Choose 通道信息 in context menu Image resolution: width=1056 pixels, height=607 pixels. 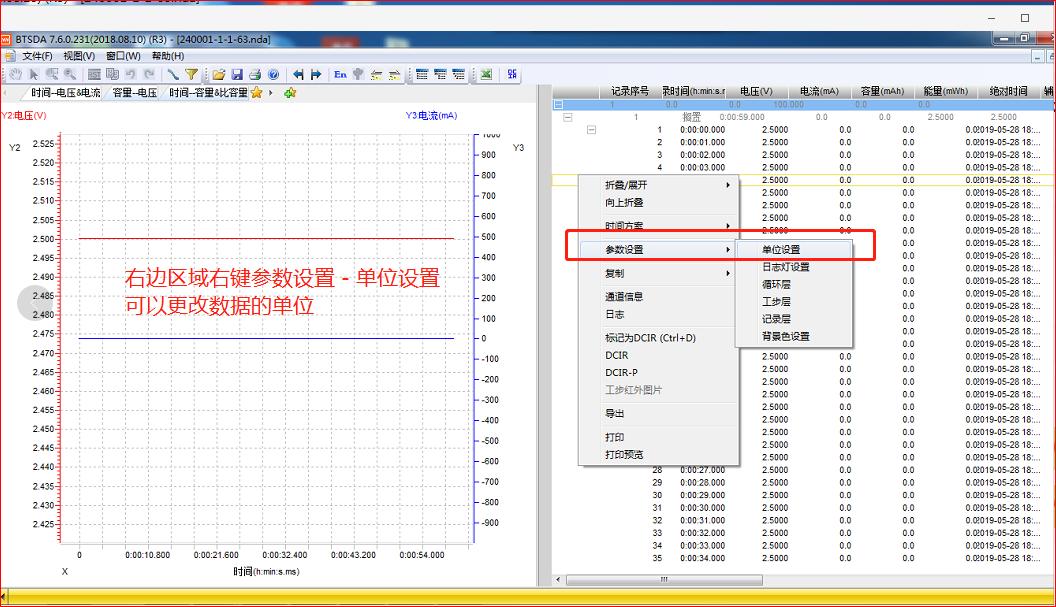pyautogui.click(x=659, y=296)
